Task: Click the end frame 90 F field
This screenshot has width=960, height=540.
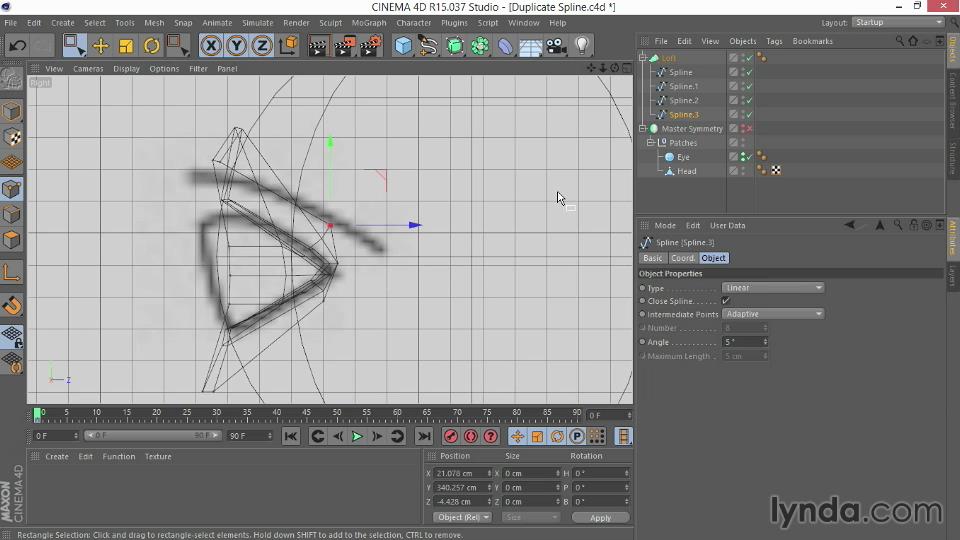Action: pos(250,436)
